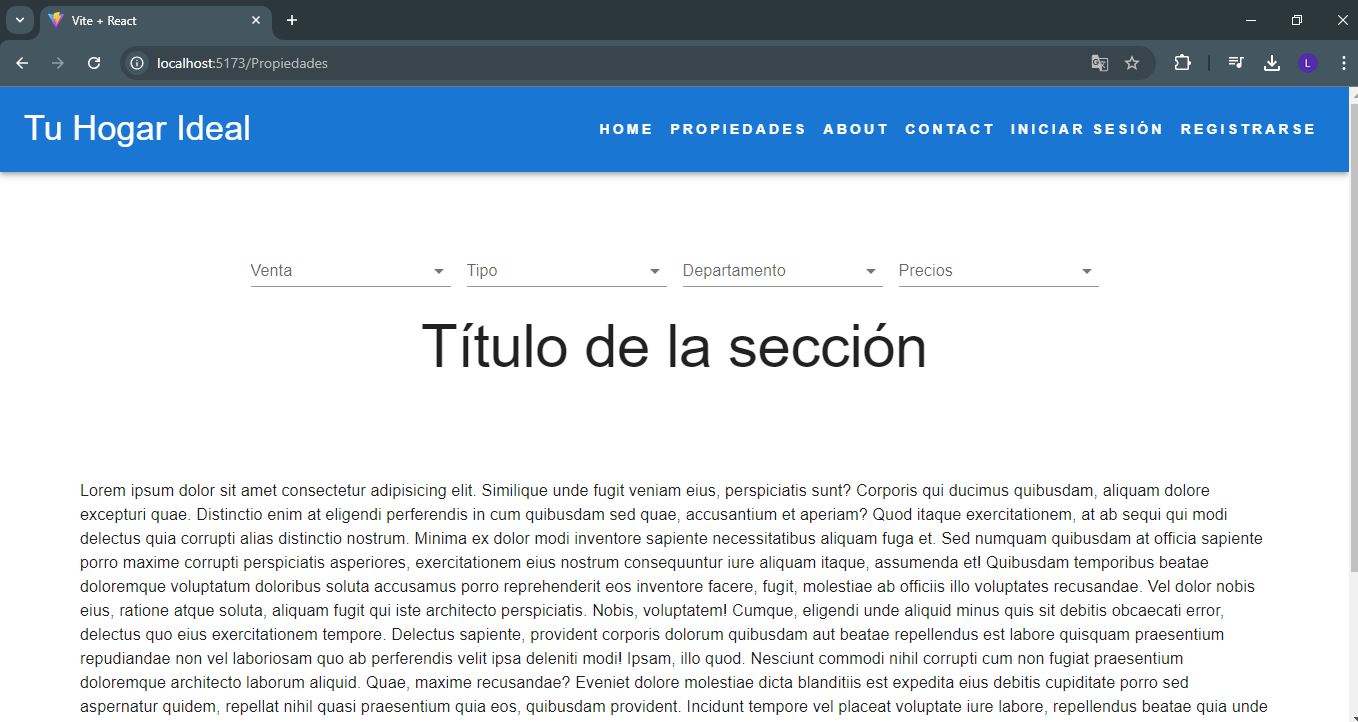Open the tab search chevron button
This screenshot has width=1358, height=722.
(19, 20)
